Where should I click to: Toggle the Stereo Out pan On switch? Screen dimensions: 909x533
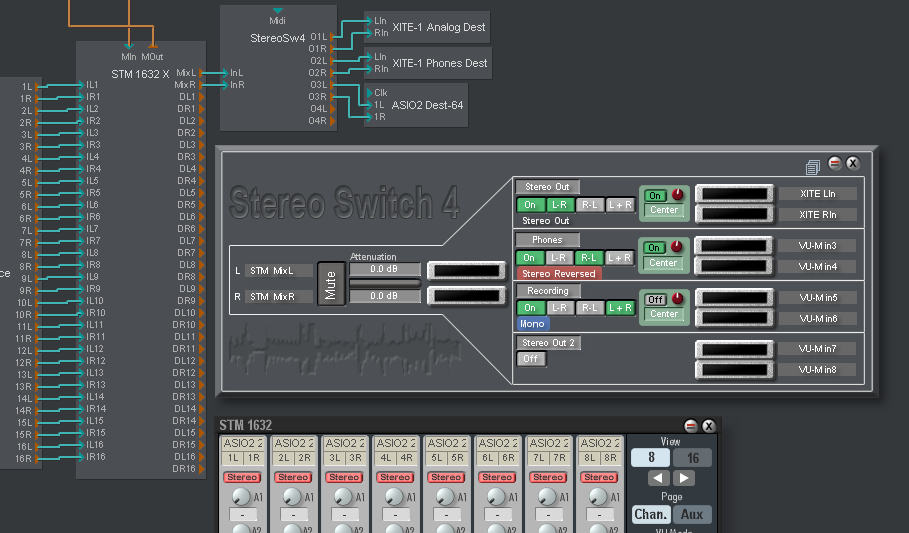coord(655,196)
